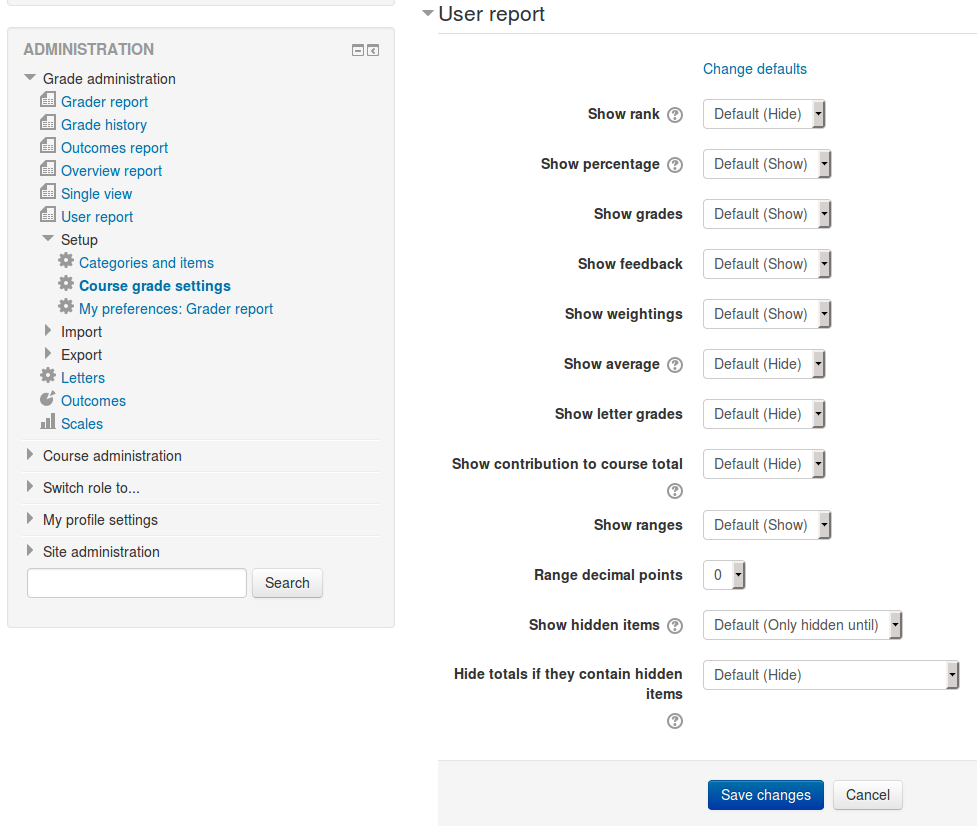Image resolution: width=977 pixels, height=826 pixels.
Task: Open Categories and items under Setup
Action: 146,263
